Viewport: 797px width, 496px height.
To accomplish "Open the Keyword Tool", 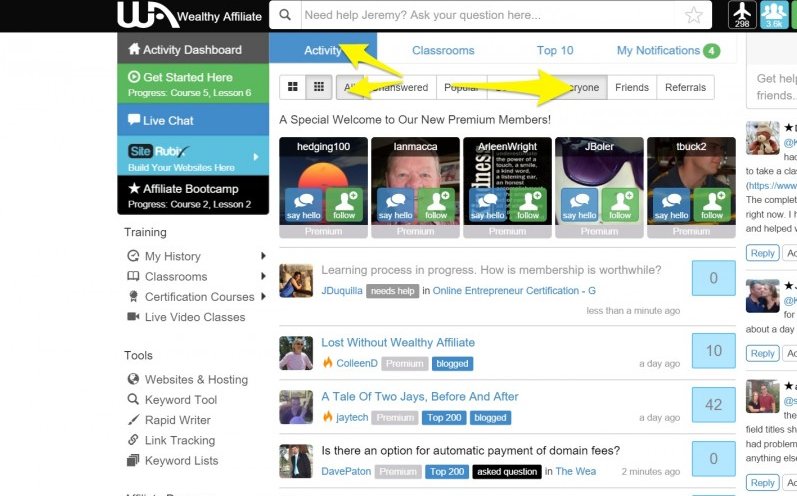I will pos(172,400).
